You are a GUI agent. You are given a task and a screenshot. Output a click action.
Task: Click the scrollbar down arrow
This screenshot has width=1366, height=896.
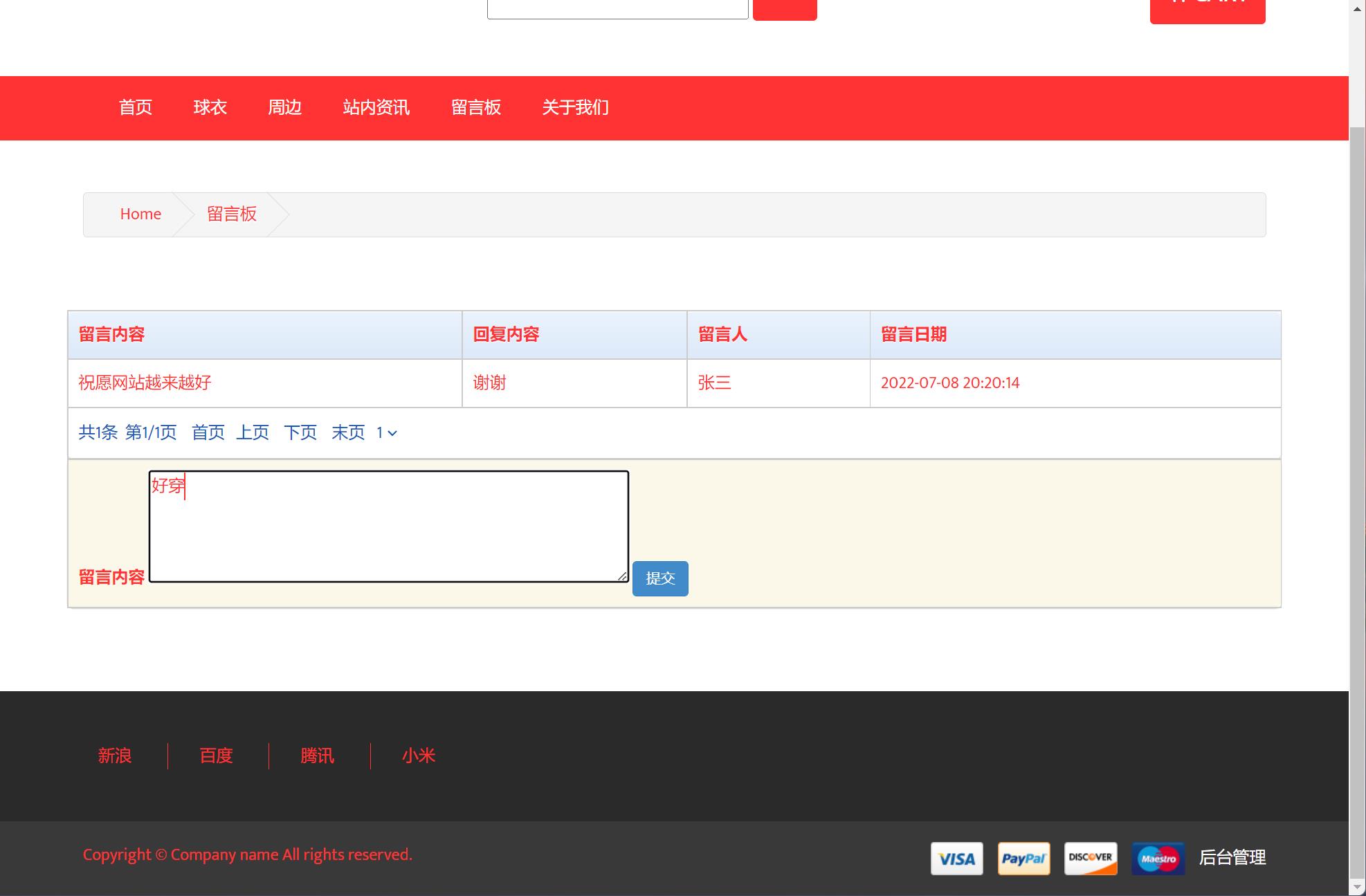[1357, 887]
